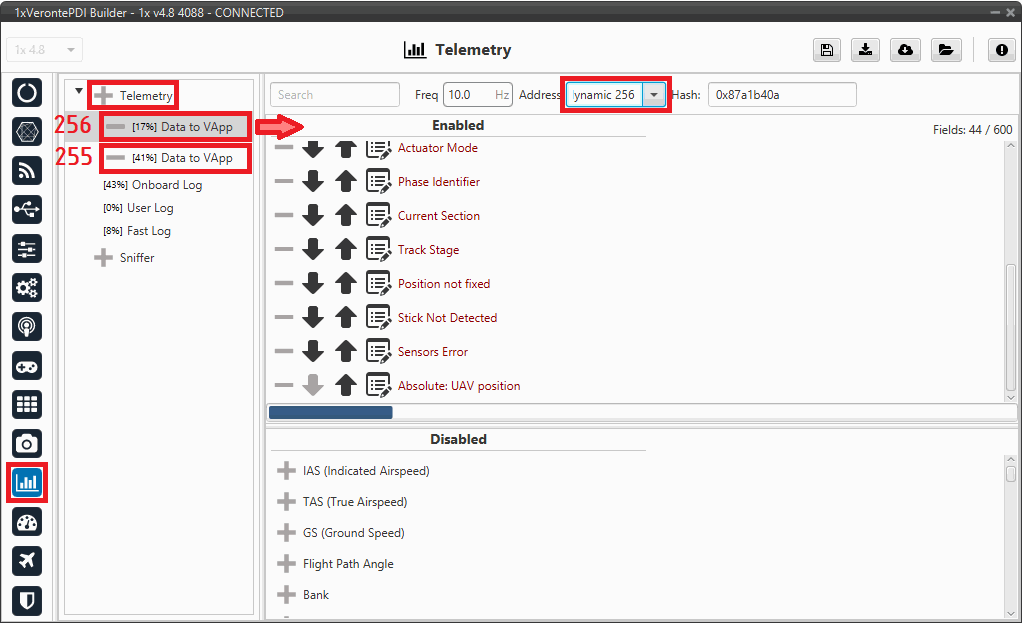Click the Search input field
This screenshot has width=1022, height=623.
click(x=334, y=95)
